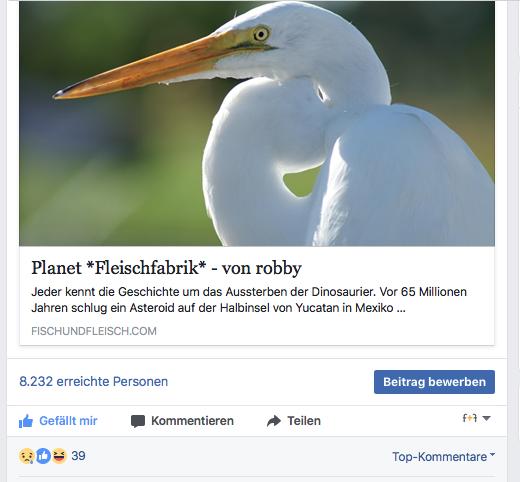Open the blue like reaction badge
The width and height of the screenshot is (520, 482).
pos(43,456)
